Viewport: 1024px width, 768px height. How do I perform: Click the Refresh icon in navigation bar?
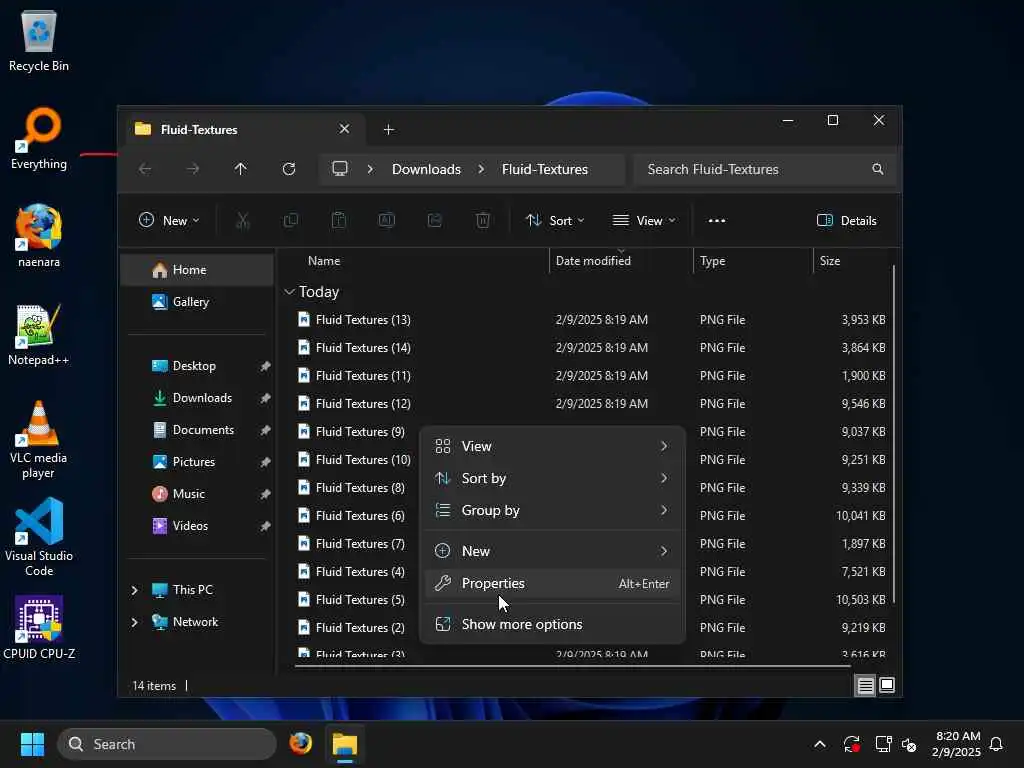coord(289,169)
